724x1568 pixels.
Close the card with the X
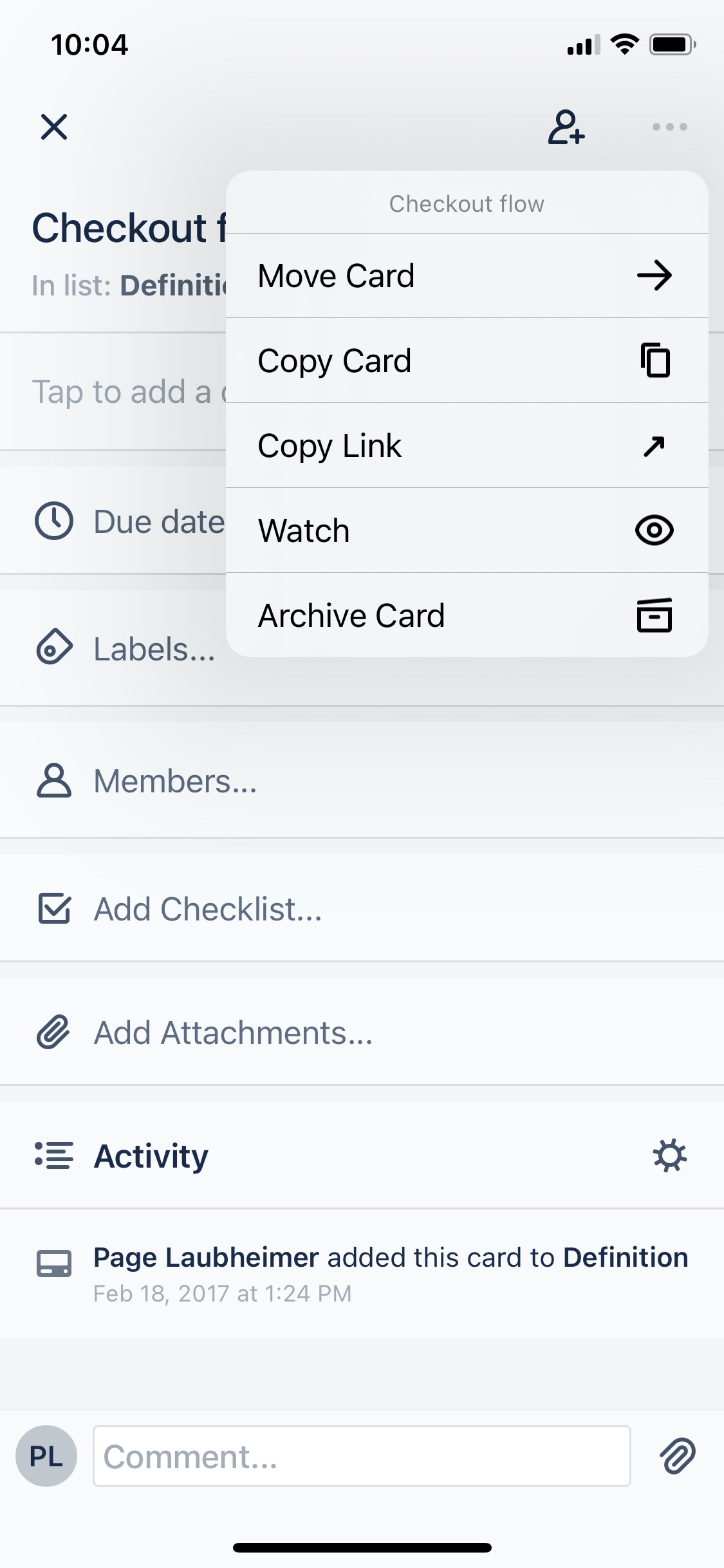[x=54, y=127]
